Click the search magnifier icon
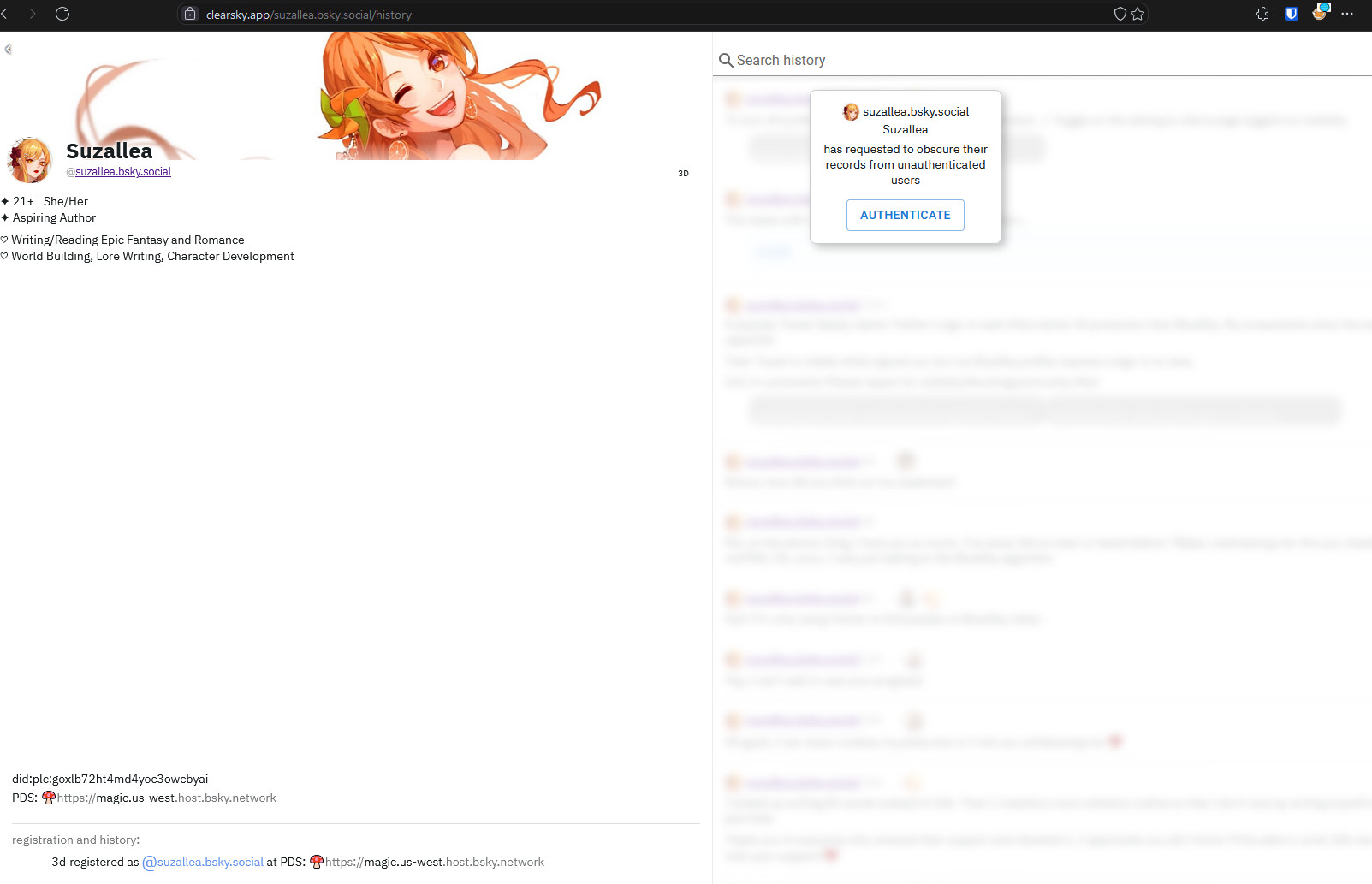The height and width of the screenshot is (884, 1372). [x=726, y=60]
